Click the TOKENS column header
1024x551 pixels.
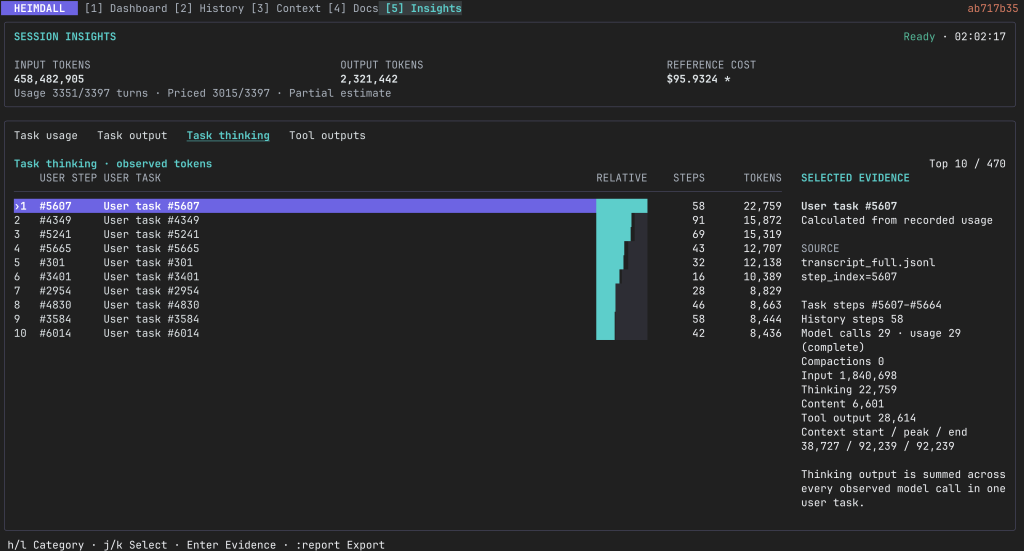(763, 178)
